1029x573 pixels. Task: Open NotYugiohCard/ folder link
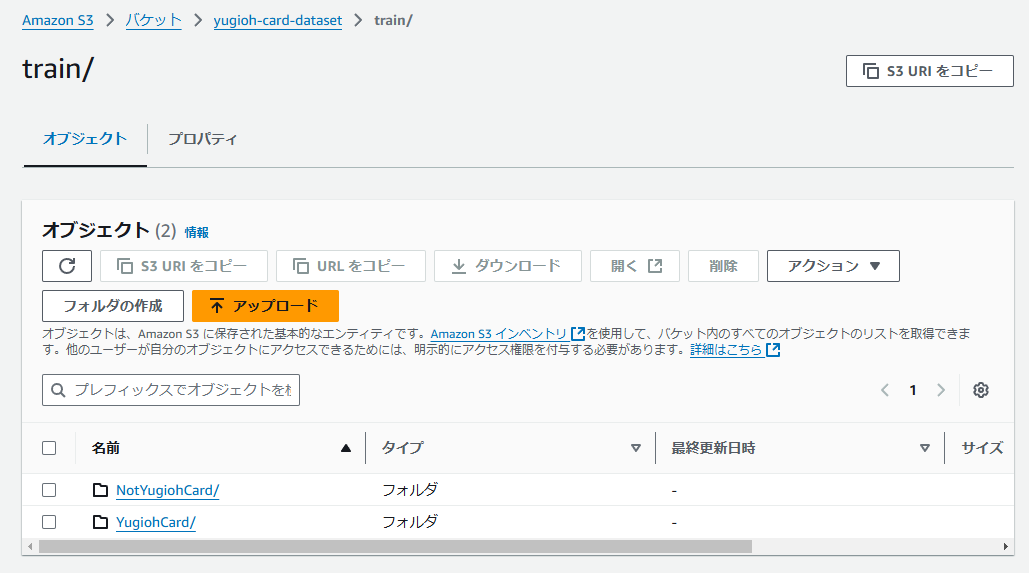167,490
